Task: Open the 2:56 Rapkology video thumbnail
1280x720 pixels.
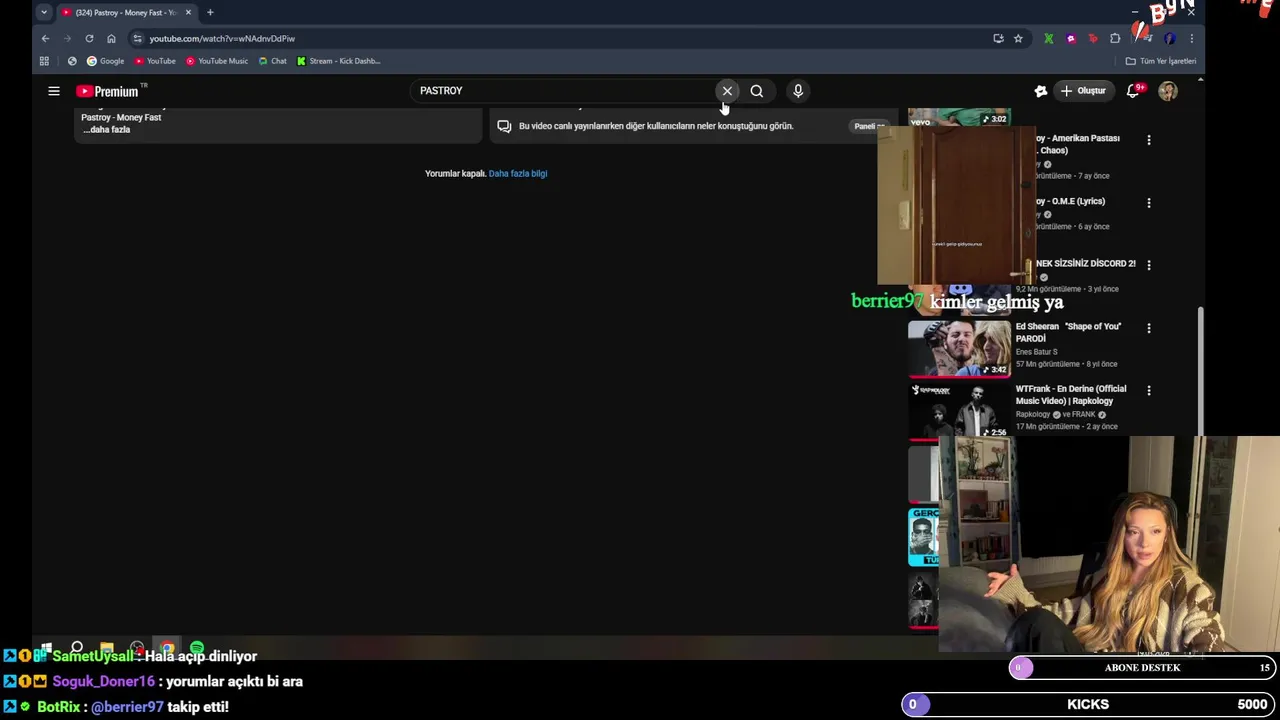Action: click(959, 411)
